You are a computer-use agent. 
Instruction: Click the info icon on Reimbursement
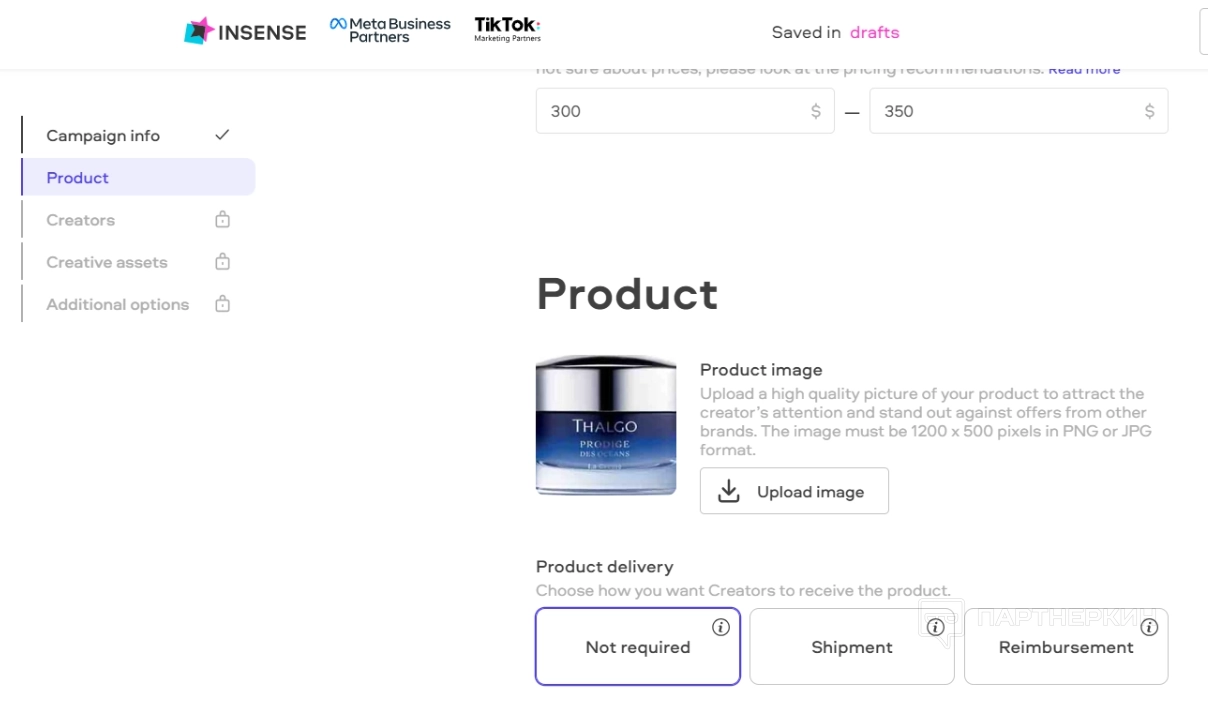1150,627
